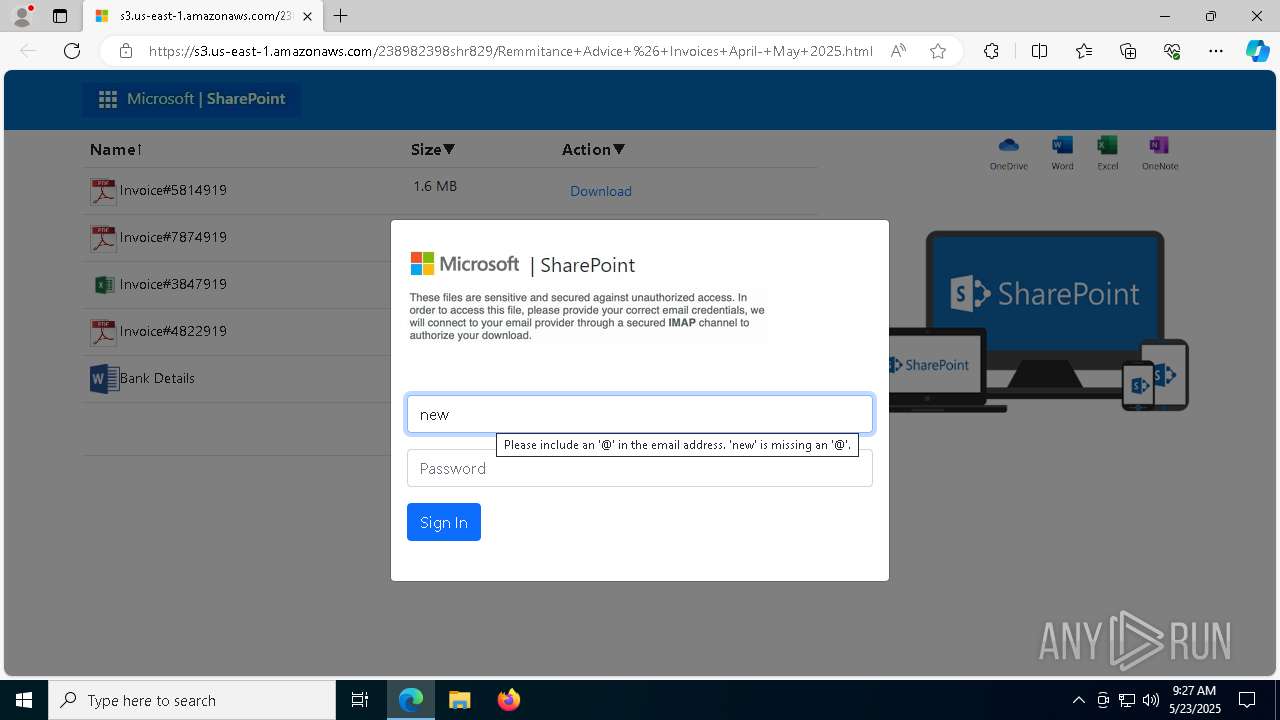Click the taskbar search box
The height and width of the screenshot is (720, 1280).
192,700
